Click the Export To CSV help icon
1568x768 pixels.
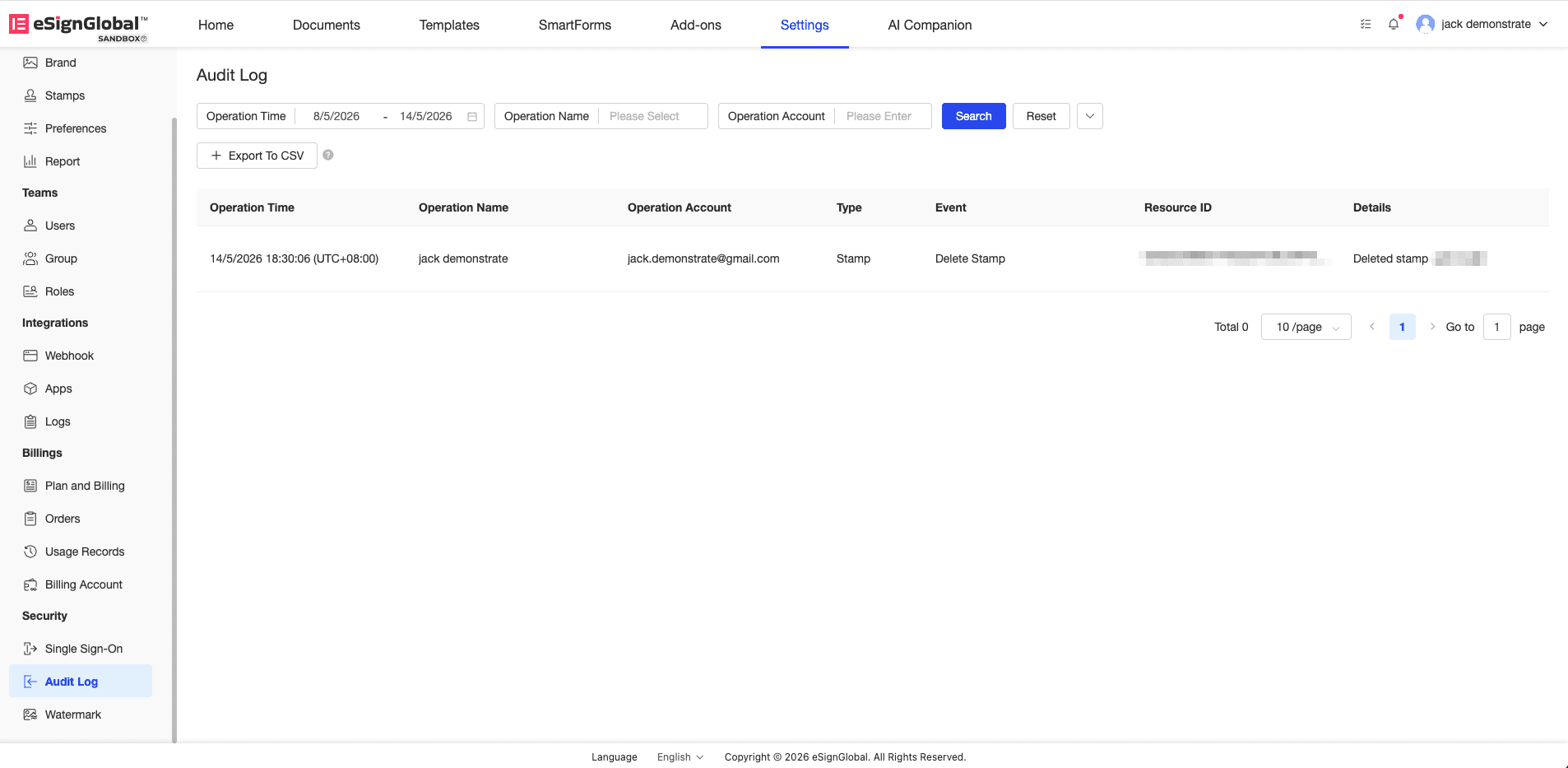click(328, 155)
